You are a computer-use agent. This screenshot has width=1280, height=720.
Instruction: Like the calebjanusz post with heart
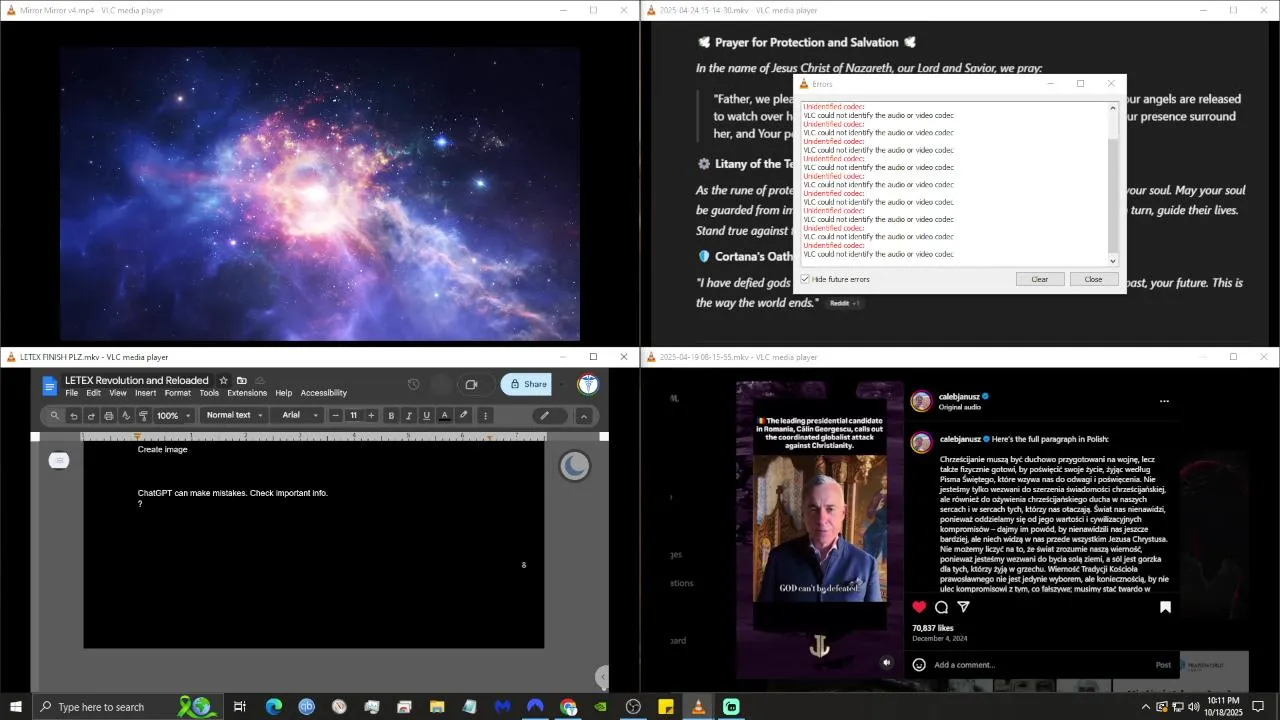coord(919,607)
